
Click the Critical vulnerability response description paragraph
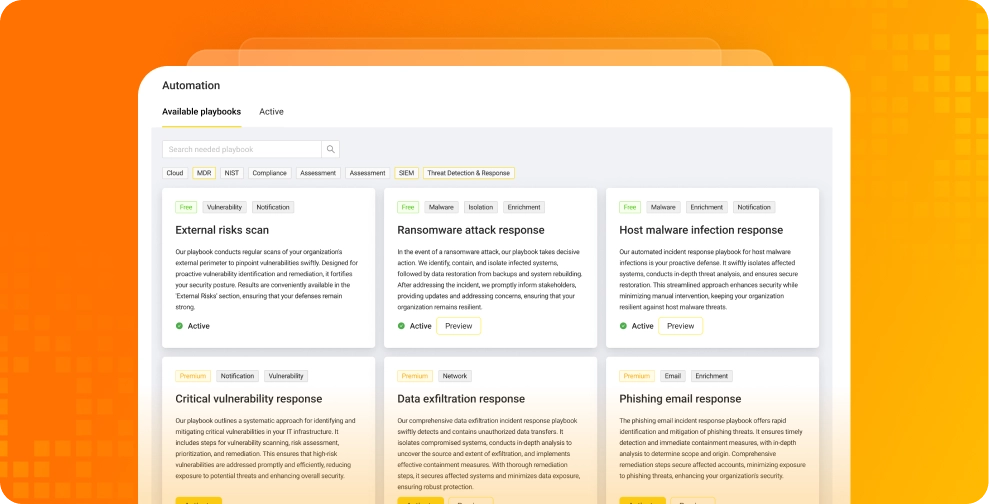click(x=266, y=448)
